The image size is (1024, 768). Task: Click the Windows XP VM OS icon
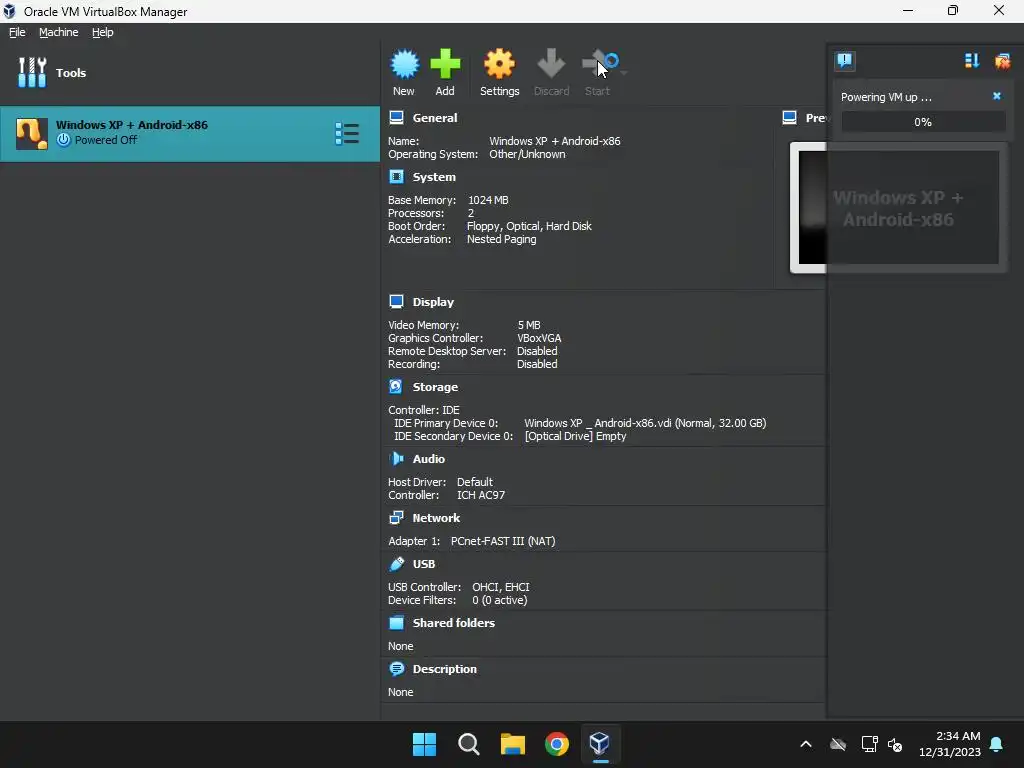(x=32, y=133)
